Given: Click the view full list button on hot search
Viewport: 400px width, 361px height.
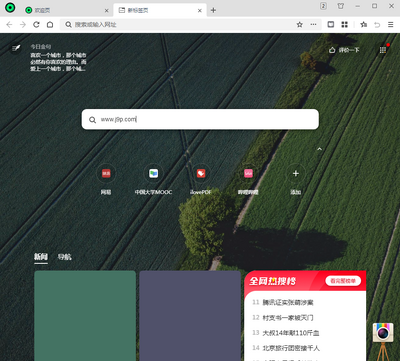Looking at the screenshot, I should (343, 281).
